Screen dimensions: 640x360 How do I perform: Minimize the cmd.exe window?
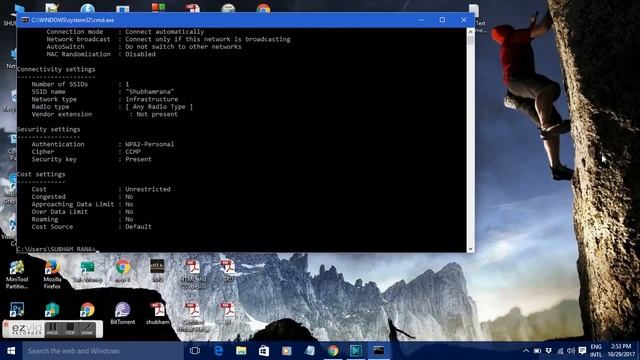point(421,20)
